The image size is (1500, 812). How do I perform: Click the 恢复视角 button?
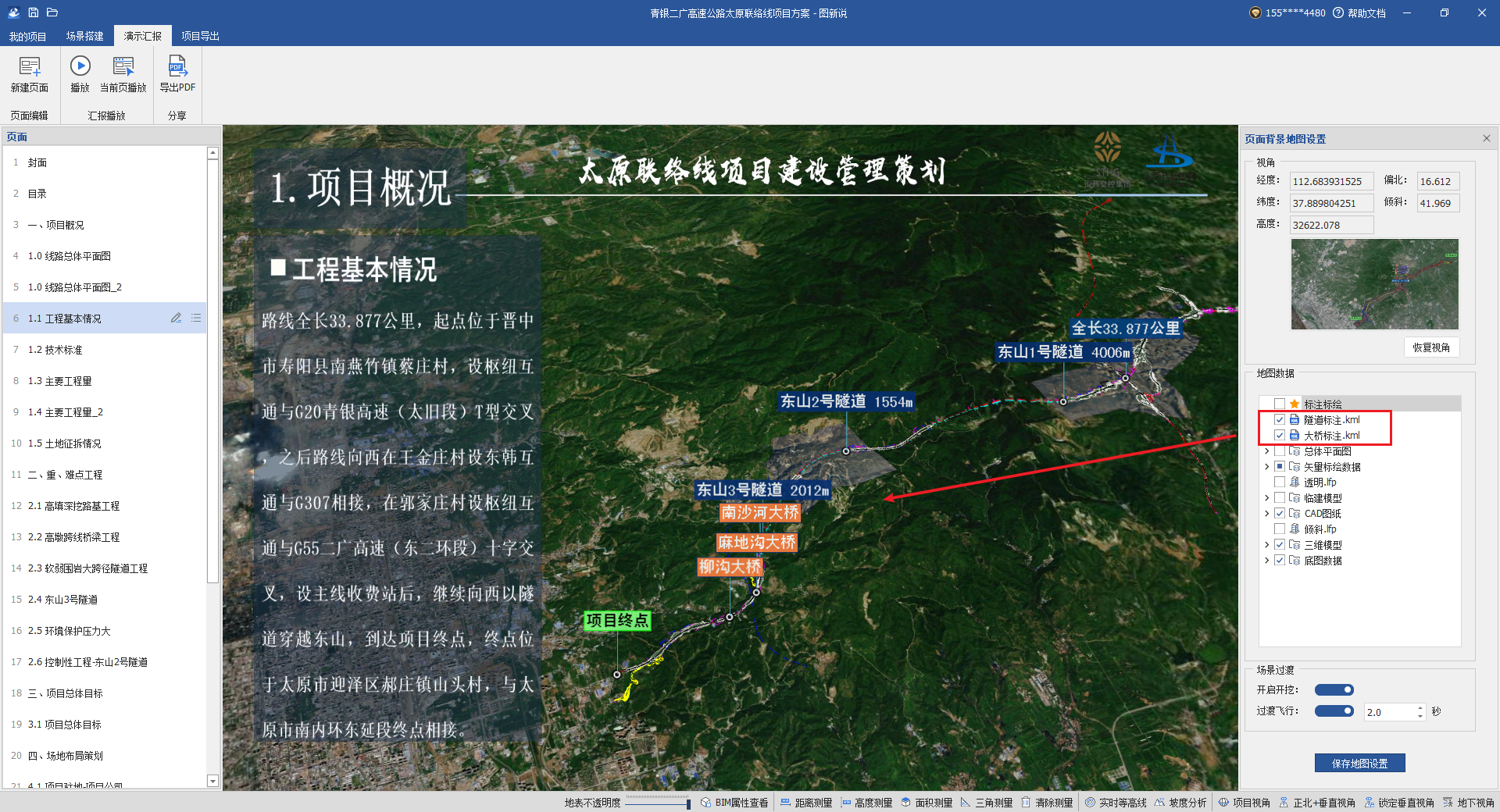(x=1430, y=347)
